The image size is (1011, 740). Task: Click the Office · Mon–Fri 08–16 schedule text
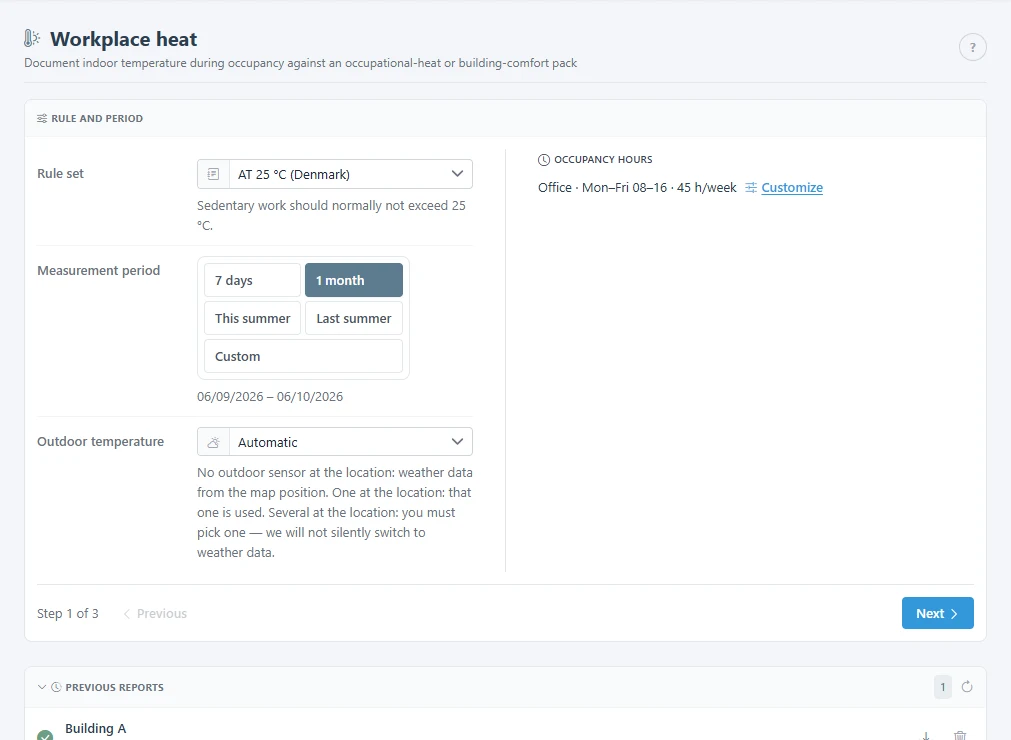coord(637,188)
